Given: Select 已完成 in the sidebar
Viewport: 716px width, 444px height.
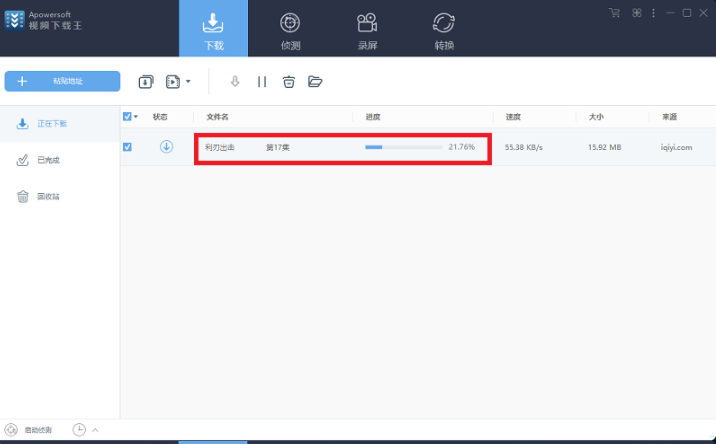Looking at the screenshot, I should tap(60, 160).
